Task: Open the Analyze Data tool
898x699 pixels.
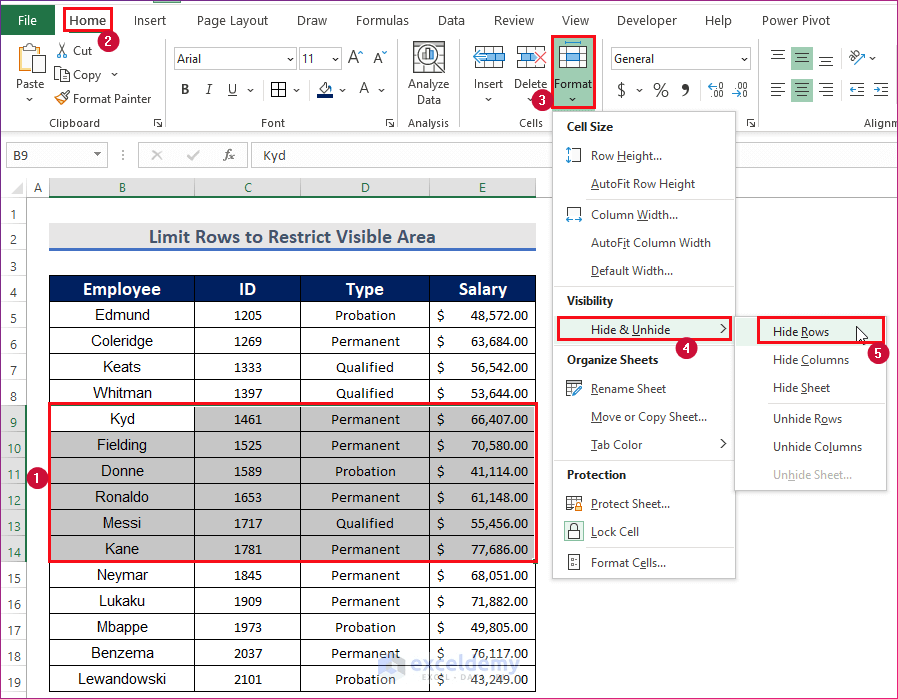Action: (429, 72)
